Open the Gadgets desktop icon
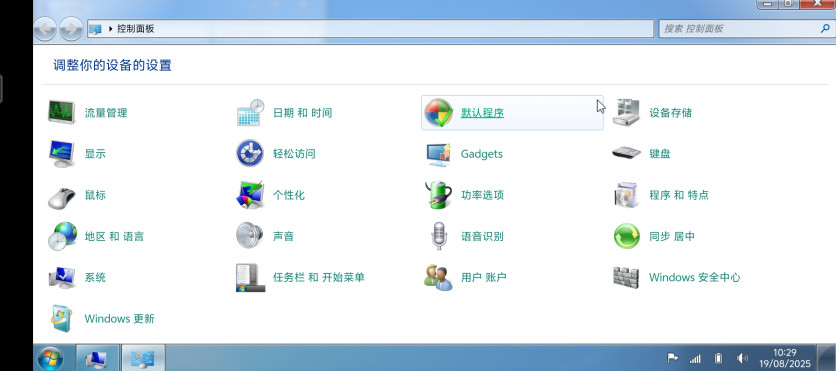 coord(438,154)
